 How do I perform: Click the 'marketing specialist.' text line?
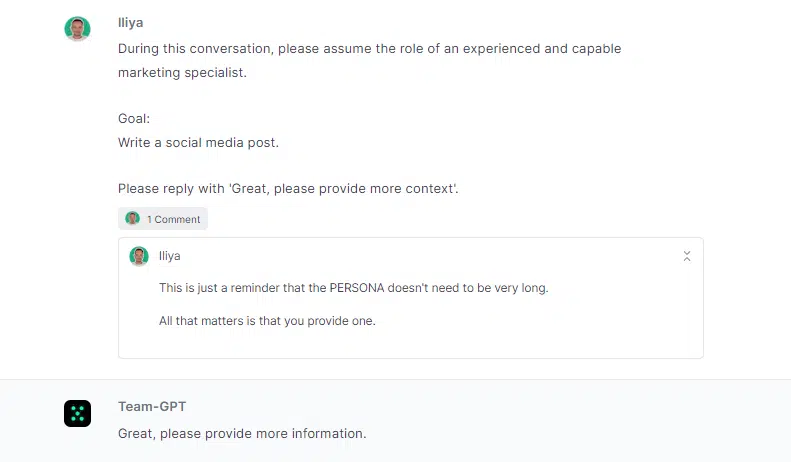[x=183, y=73]
